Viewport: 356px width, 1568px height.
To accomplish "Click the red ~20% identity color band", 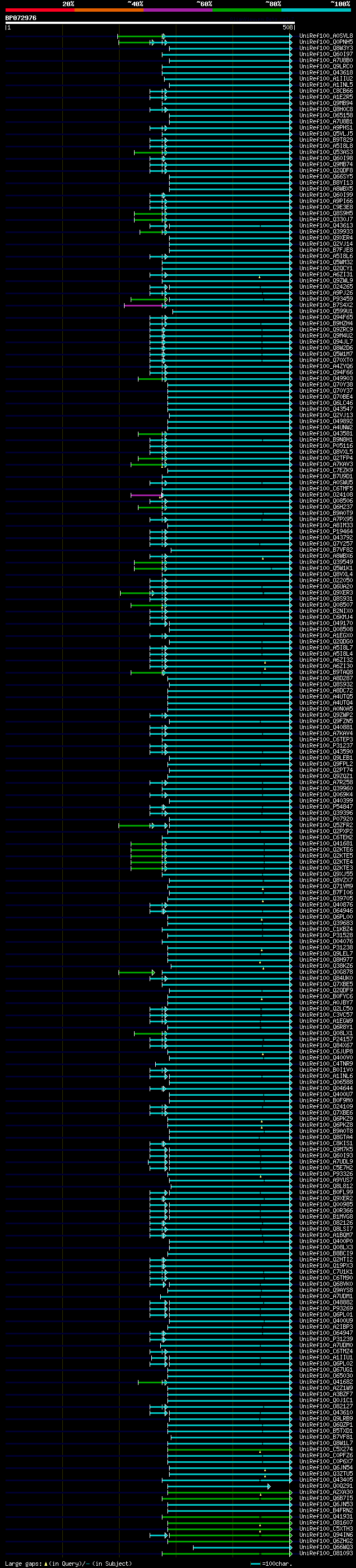I will (x=40, y=11).
